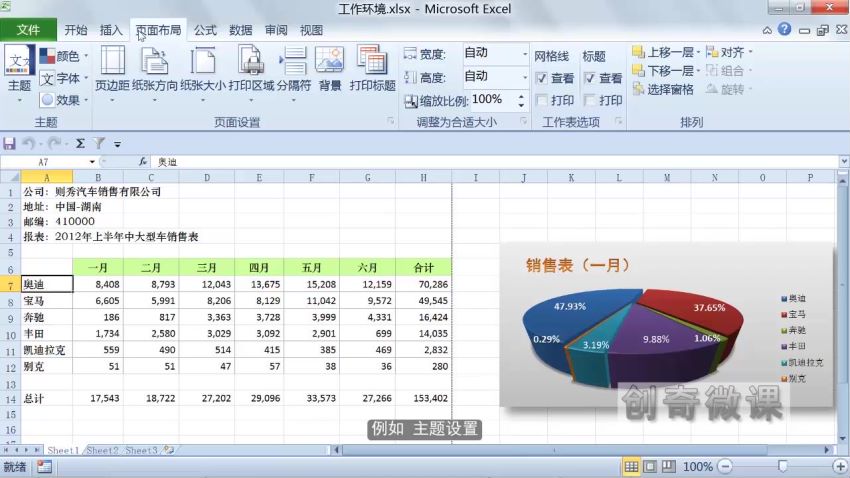850x478 pixels.
Task: Click the 100% zoom level button
Action: click(698, 466)
